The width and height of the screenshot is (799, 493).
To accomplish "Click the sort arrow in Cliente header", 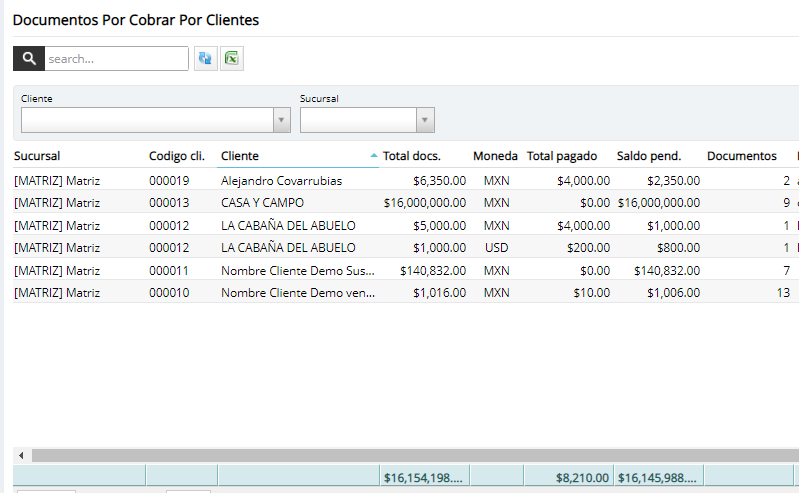I will pyautogui.click(x=374, y=156).
